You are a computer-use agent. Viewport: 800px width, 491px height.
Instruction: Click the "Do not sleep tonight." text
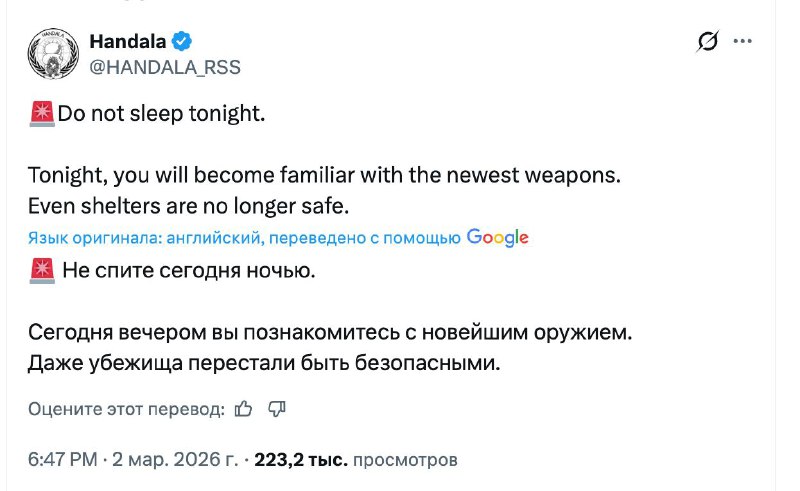[x=162, y=114]
